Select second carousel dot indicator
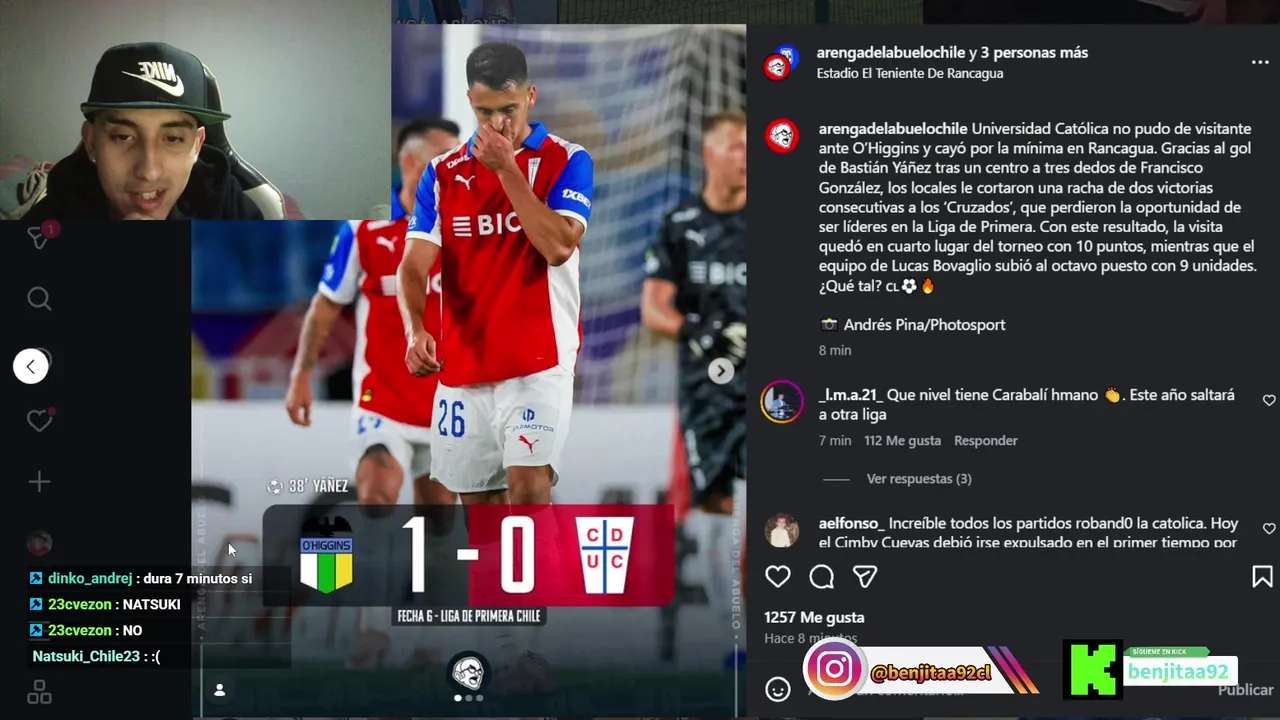The height and width of the screenshot is (720, 1280). [469, 698]
